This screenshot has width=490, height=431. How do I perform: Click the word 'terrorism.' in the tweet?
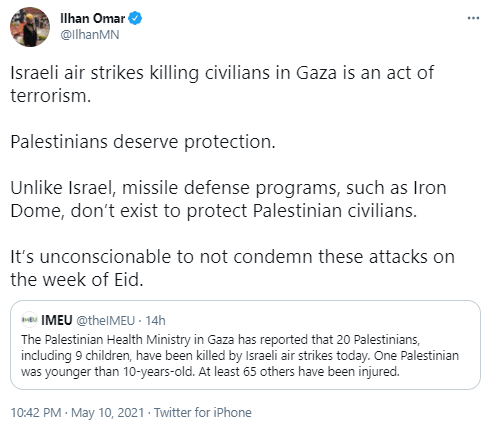51,96
